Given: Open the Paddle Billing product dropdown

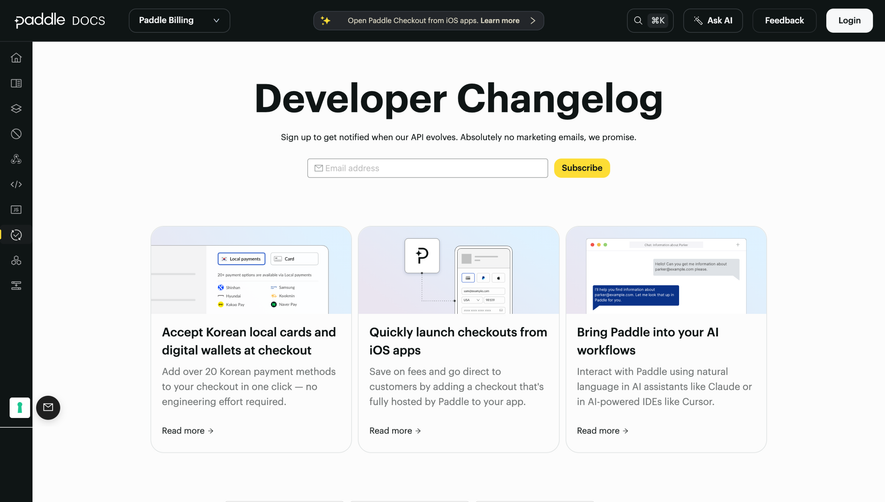Looking at the screenshot, I should (179, 20).
